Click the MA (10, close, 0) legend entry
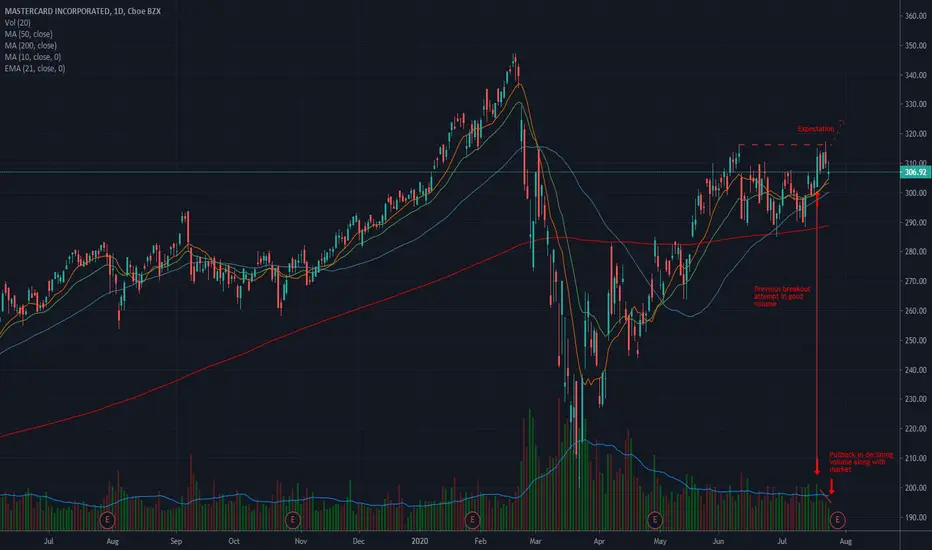The image size is (932, 550). click(x=33, y=57)
